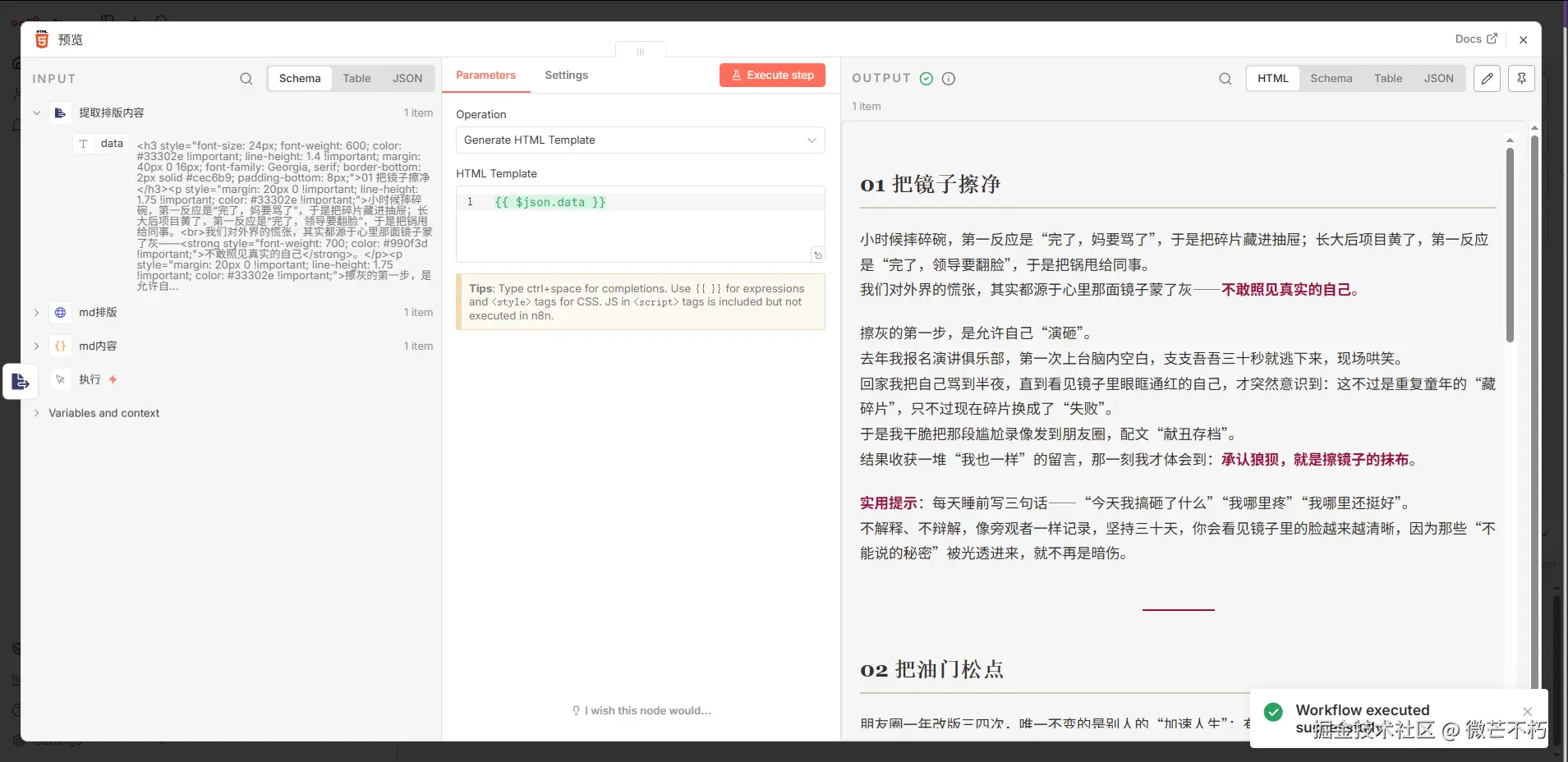Viewport: 1568px width, 762px height.
Task: Select JSON view in OUTPUT panel
Action: (1439, 79)
